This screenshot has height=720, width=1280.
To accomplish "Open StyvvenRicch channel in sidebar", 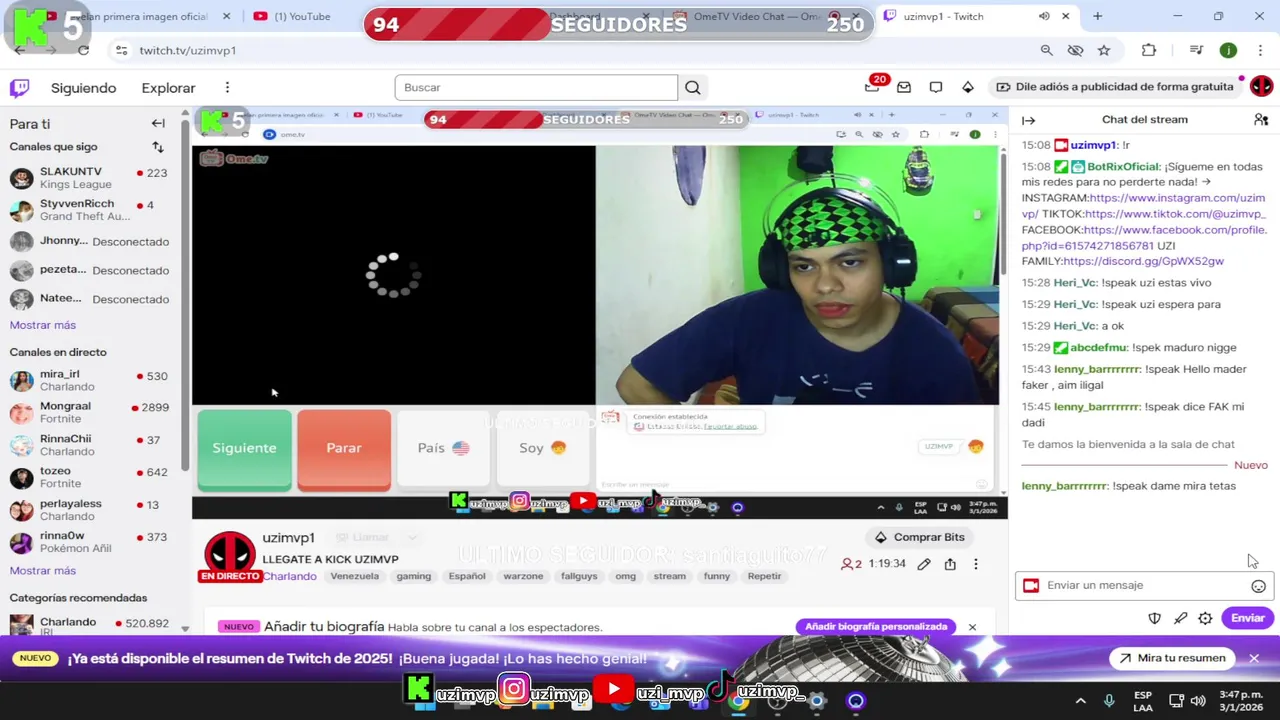I will click(x=92, y=210).
